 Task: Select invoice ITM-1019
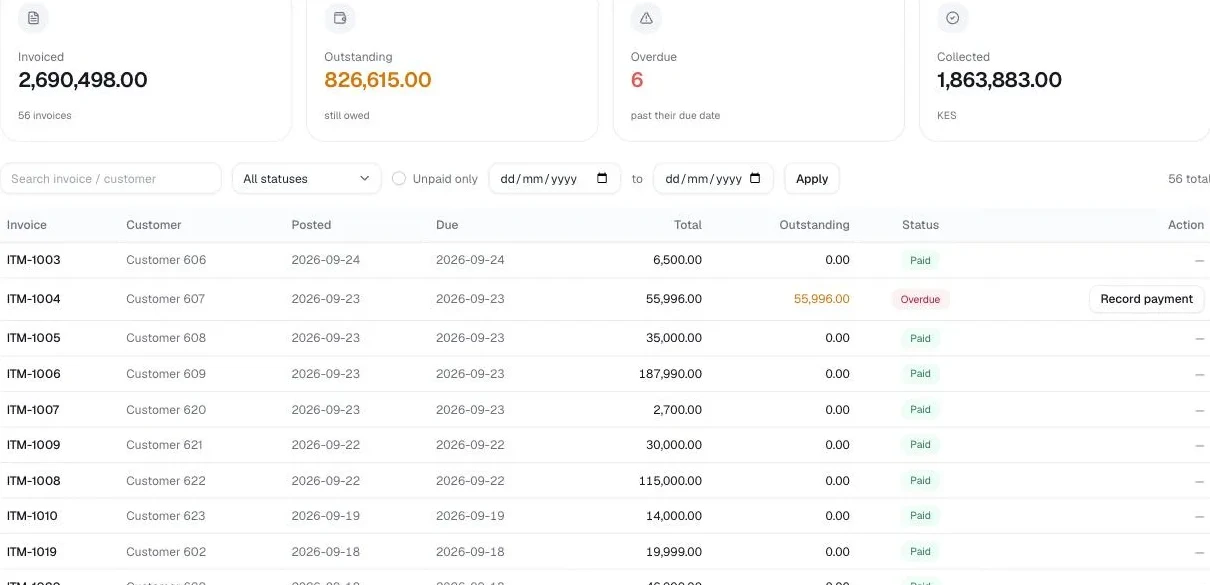[32, 552]
